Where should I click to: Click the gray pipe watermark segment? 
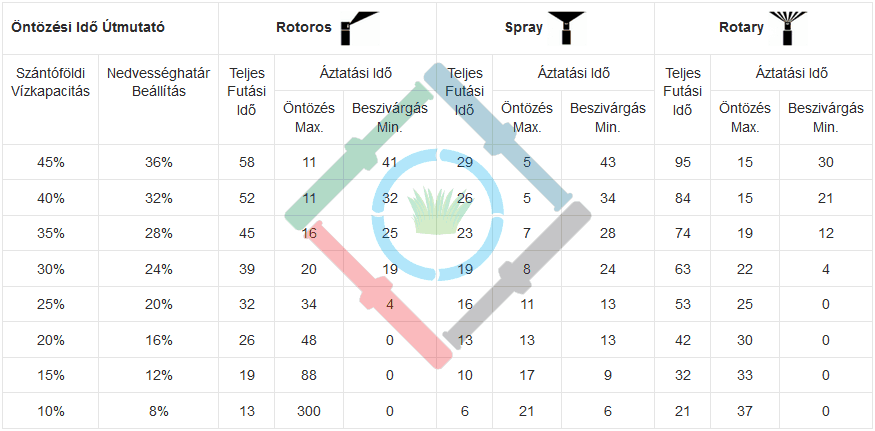pos(518,275)
